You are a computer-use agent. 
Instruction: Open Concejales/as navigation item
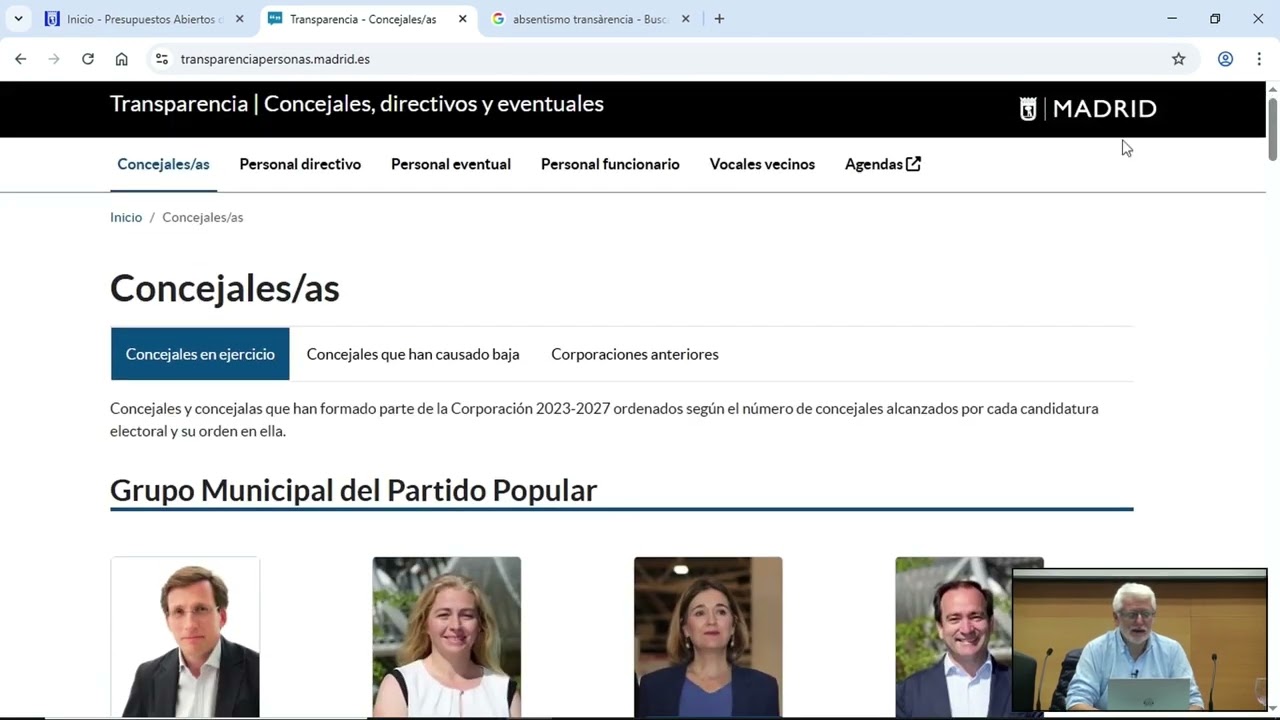pos(163,164)
